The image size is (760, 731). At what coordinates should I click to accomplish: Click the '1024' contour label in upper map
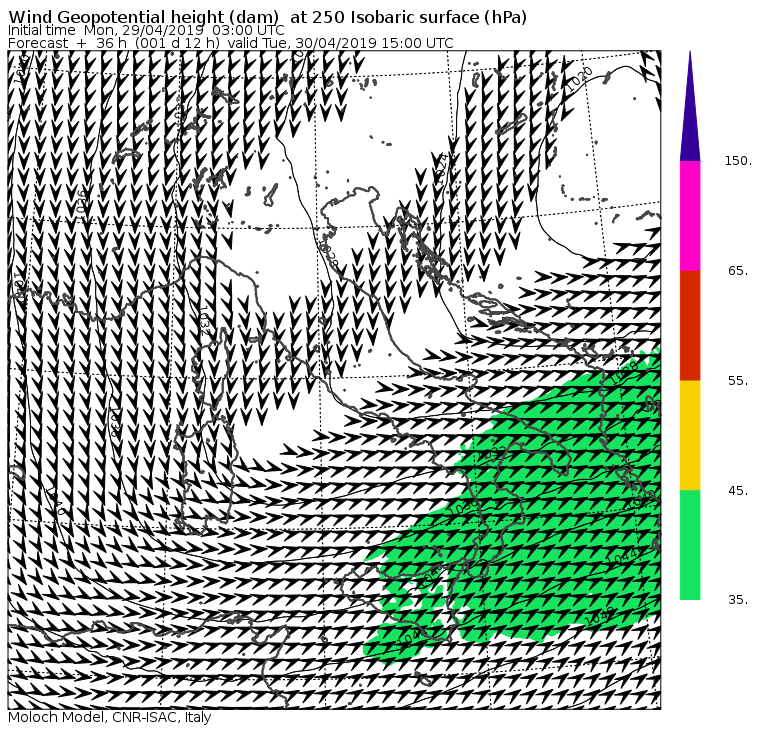click(441, 168)
